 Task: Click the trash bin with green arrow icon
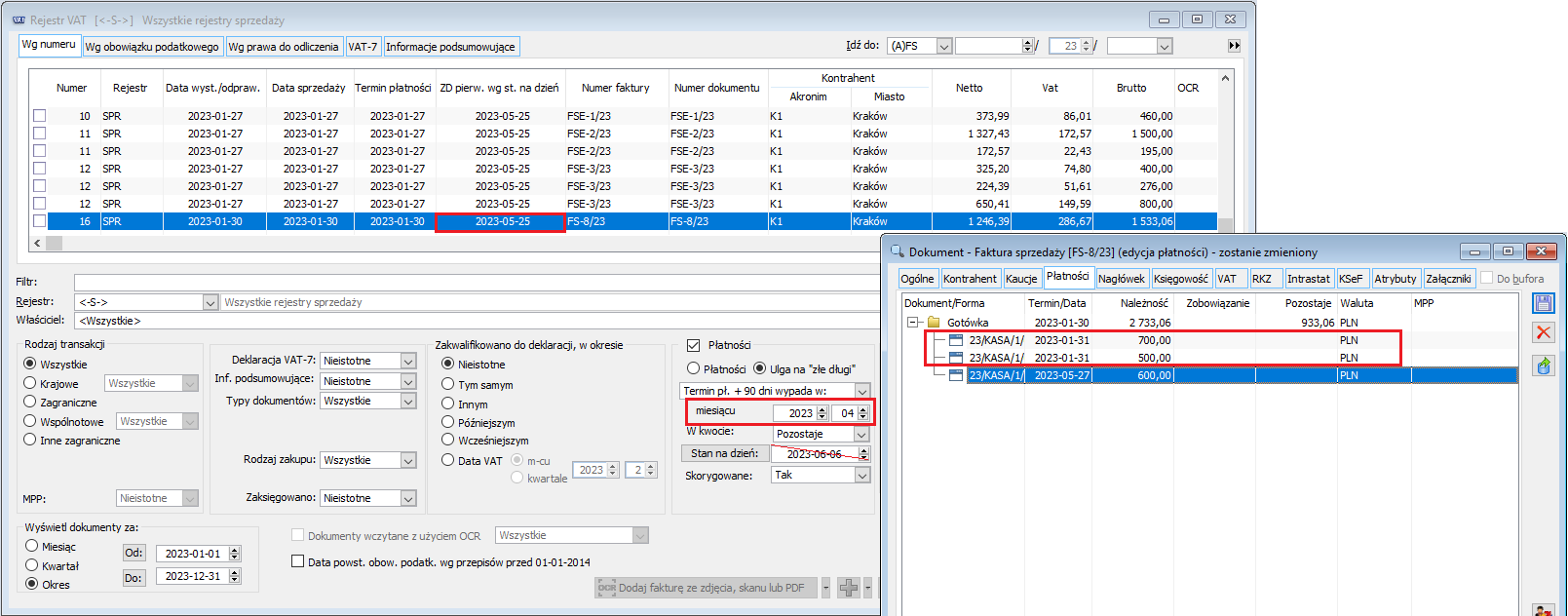tap(1544, 366)
